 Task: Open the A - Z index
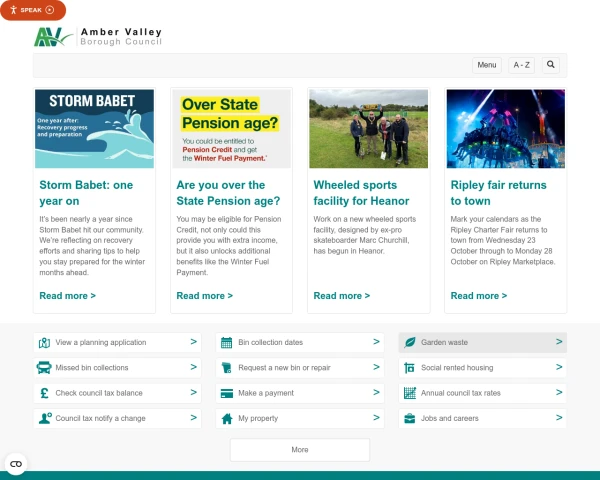pos(521,65)
